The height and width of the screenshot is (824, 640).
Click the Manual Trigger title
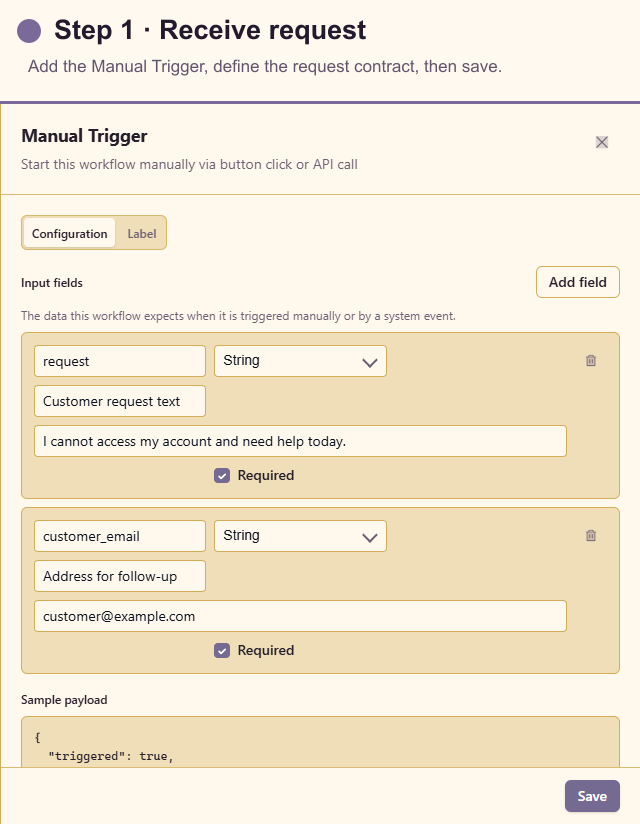84,136
